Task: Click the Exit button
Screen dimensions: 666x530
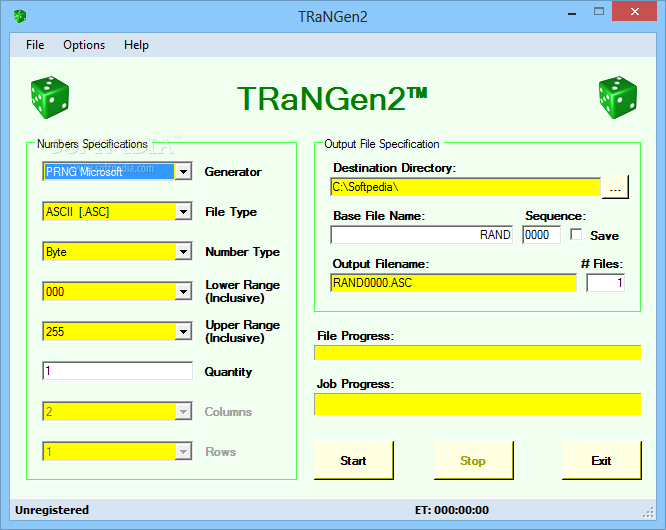Action: point(601,460)
